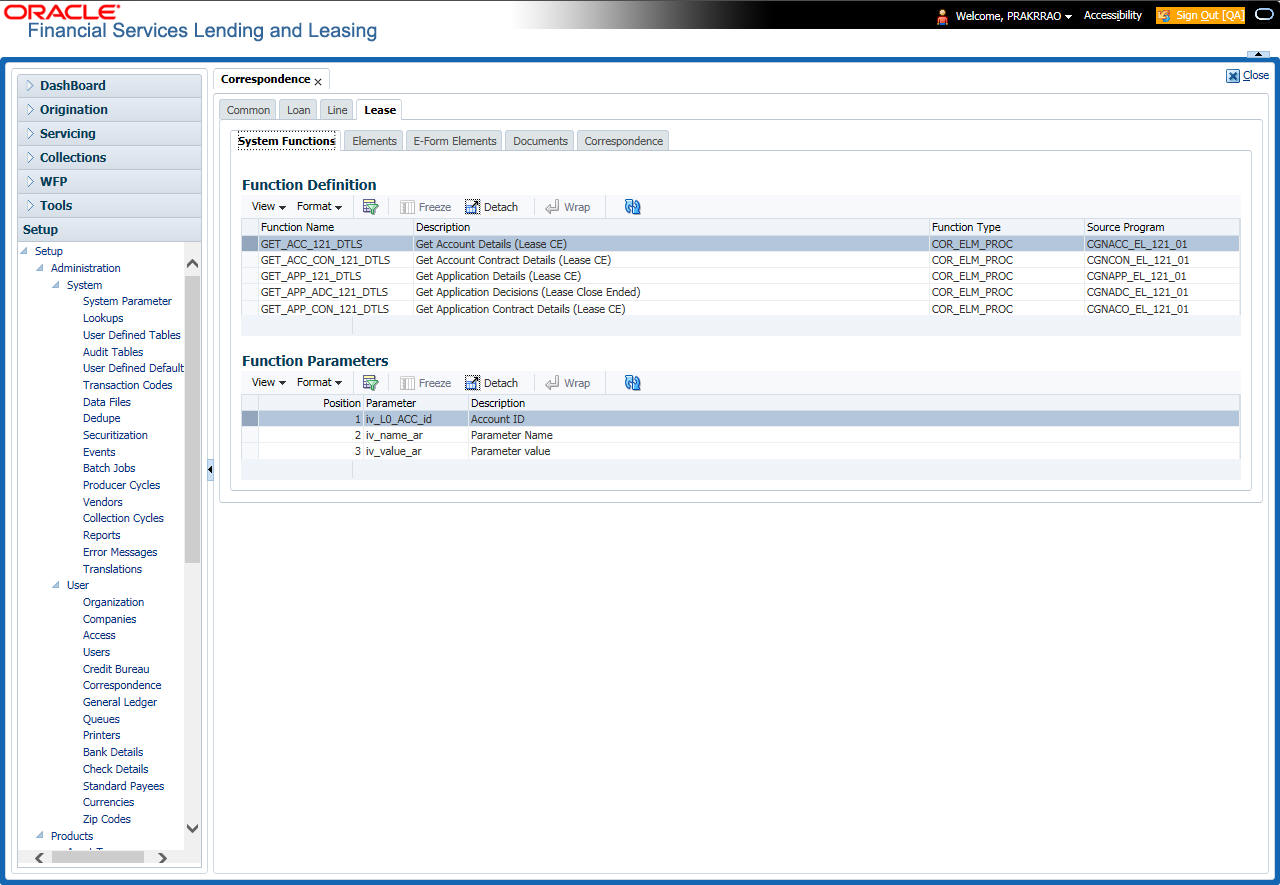Open the Welcome PRAKRRAO user dropdown
Image resolution: width=1280 pixels, height=885 pixels.
coord(1014,16)
